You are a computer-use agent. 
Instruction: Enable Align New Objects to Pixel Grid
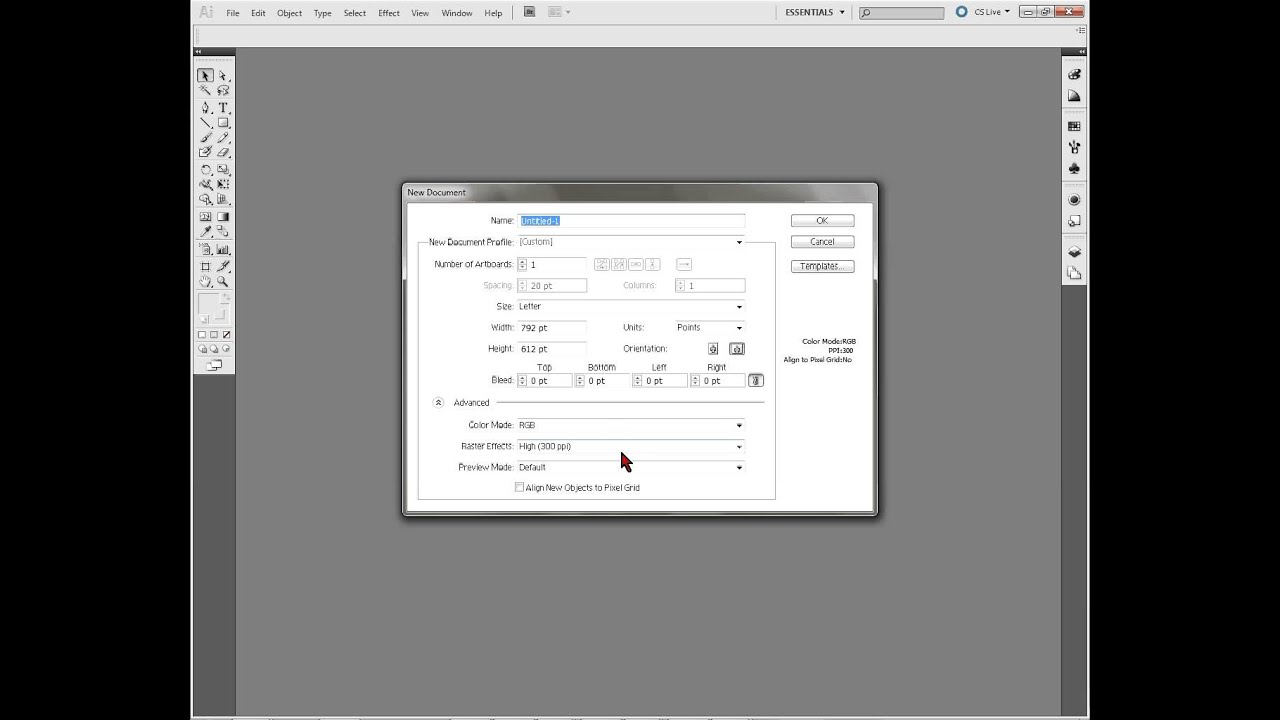pyautogui.click(x=519, y=487)
